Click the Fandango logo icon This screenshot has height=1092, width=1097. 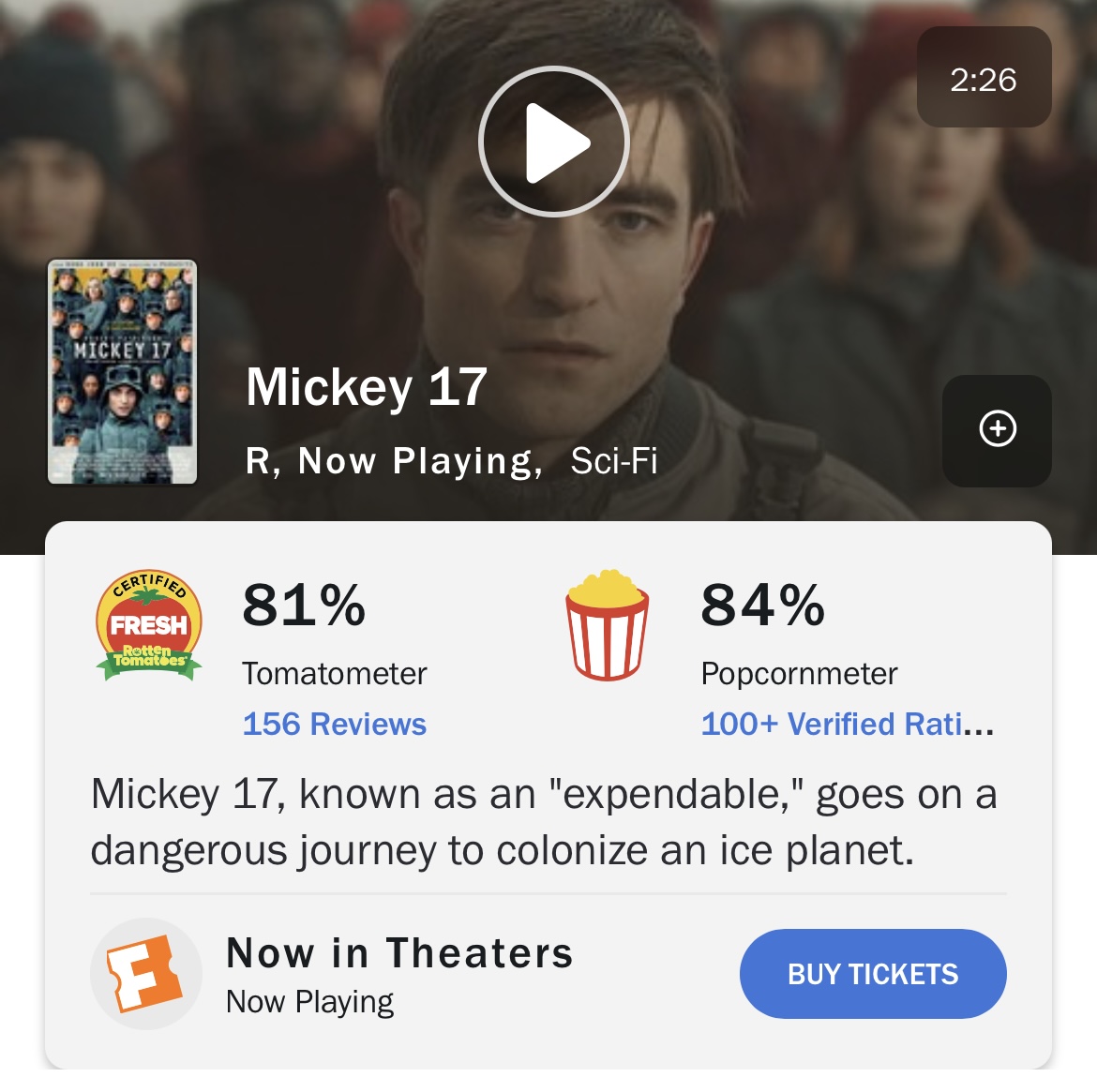(x=145, y=974)
